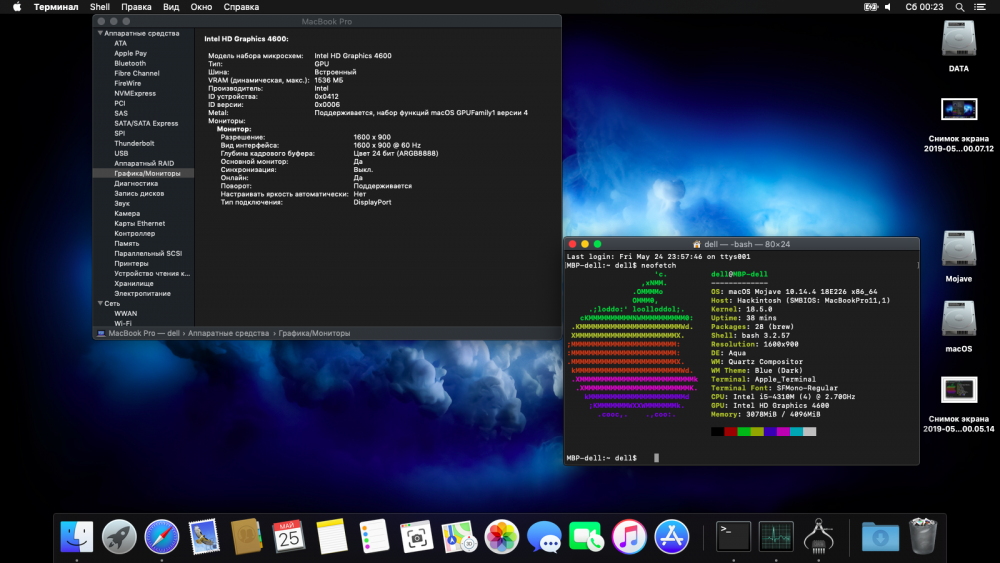
Task: Open the Trash in the Dock
Action: pyautogui.click(x=922, y=537)
